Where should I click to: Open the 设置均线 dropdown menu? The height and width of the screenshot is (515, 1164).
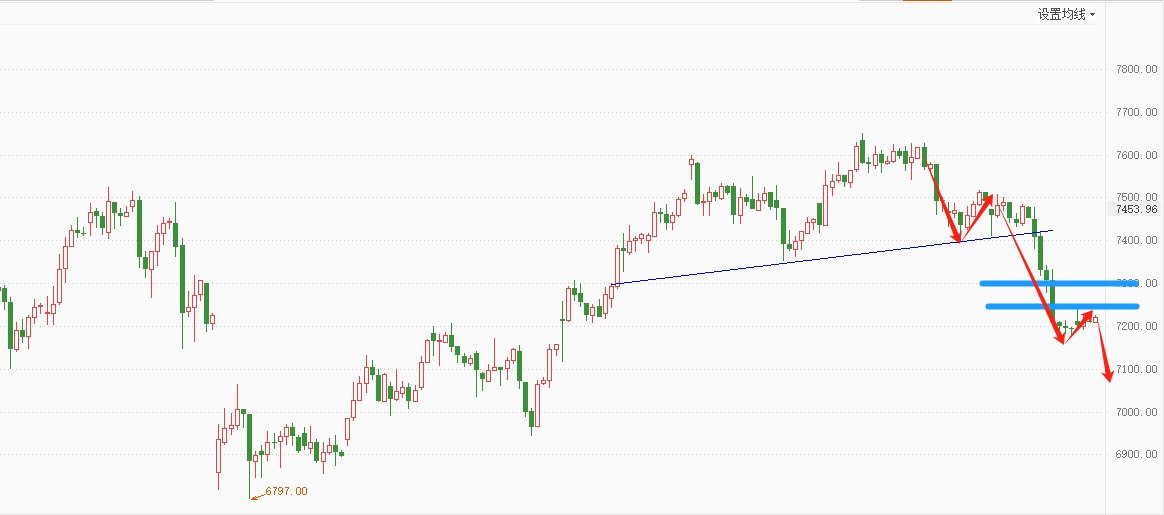(x=1066, y=14)
